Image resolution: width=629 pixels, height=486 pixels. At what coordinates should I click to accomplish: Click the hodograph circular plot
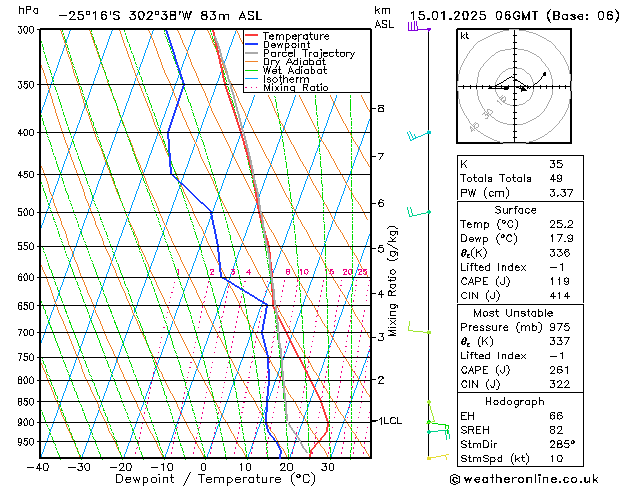pos(514,87)
